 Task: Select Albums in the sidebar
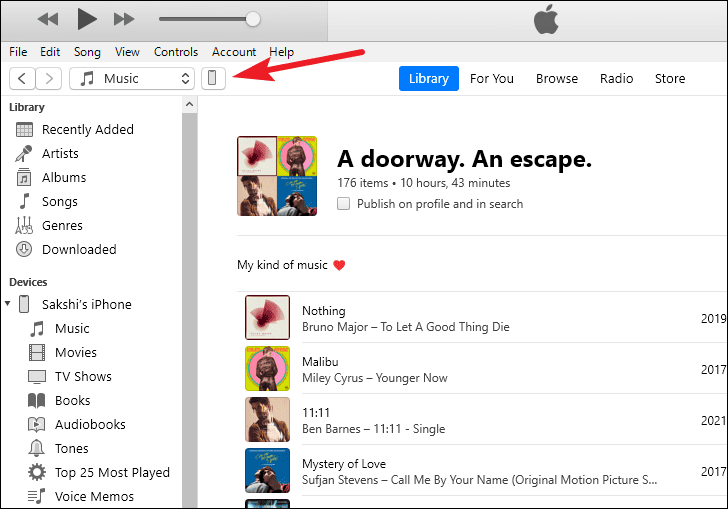coord(64,177)
